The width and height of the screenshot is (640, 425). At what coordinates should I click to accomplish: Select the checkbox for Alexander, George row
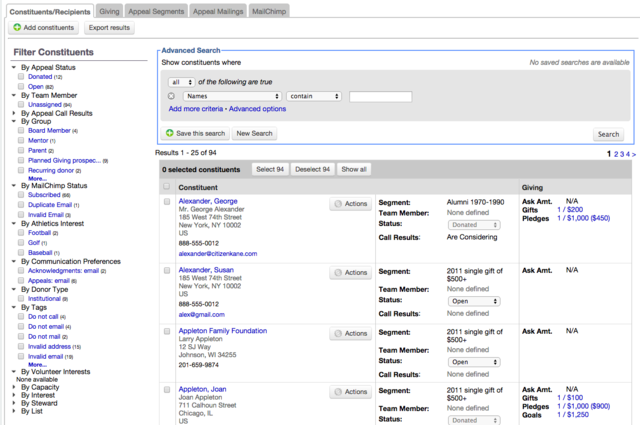pos(167,202)
